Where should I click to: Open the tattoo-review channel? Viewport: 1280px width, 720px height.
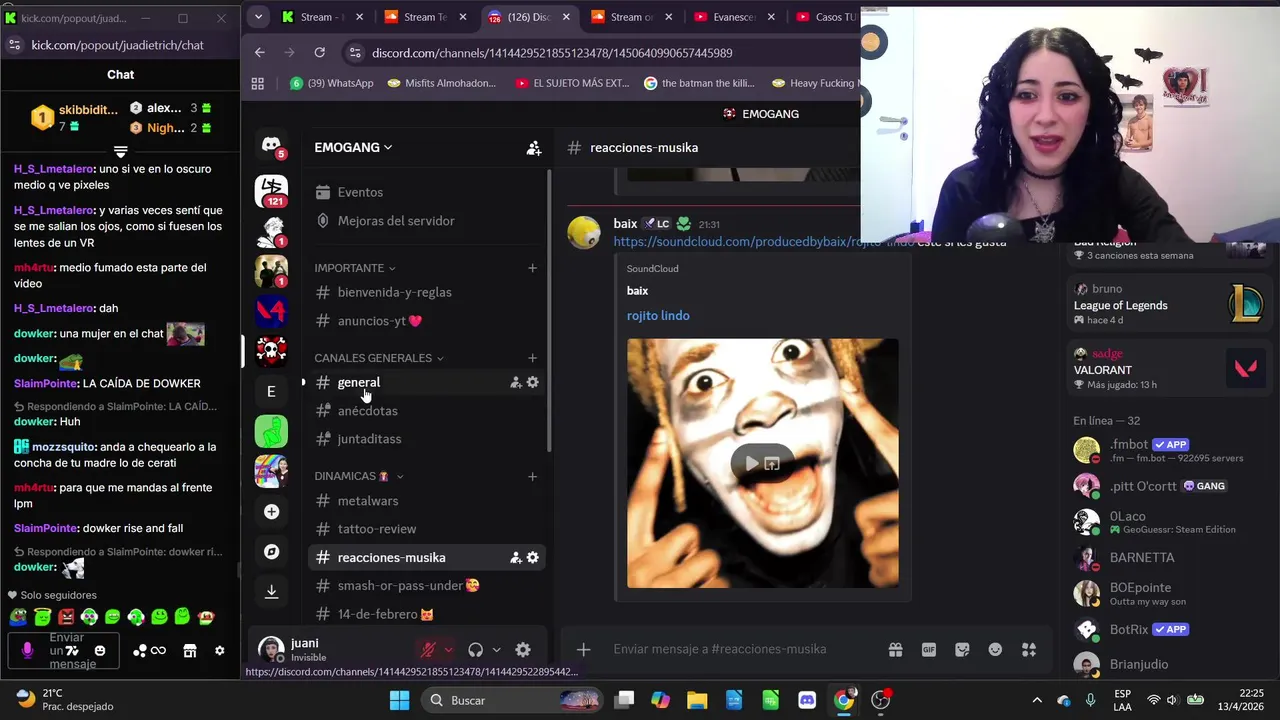[425, 529]
